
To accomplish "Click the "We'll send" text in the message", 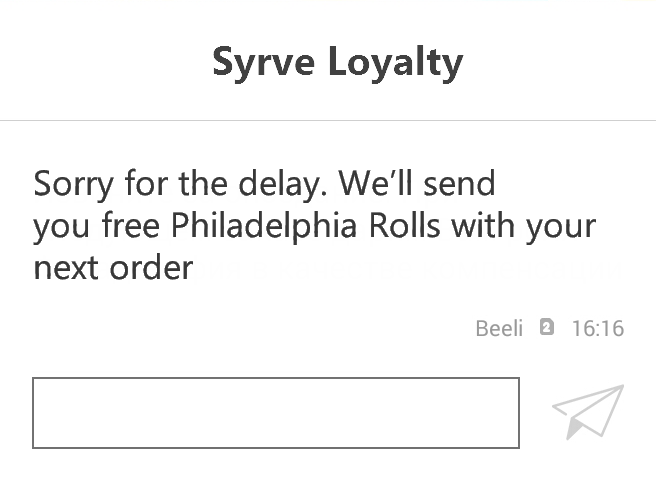I will (417, 185).
